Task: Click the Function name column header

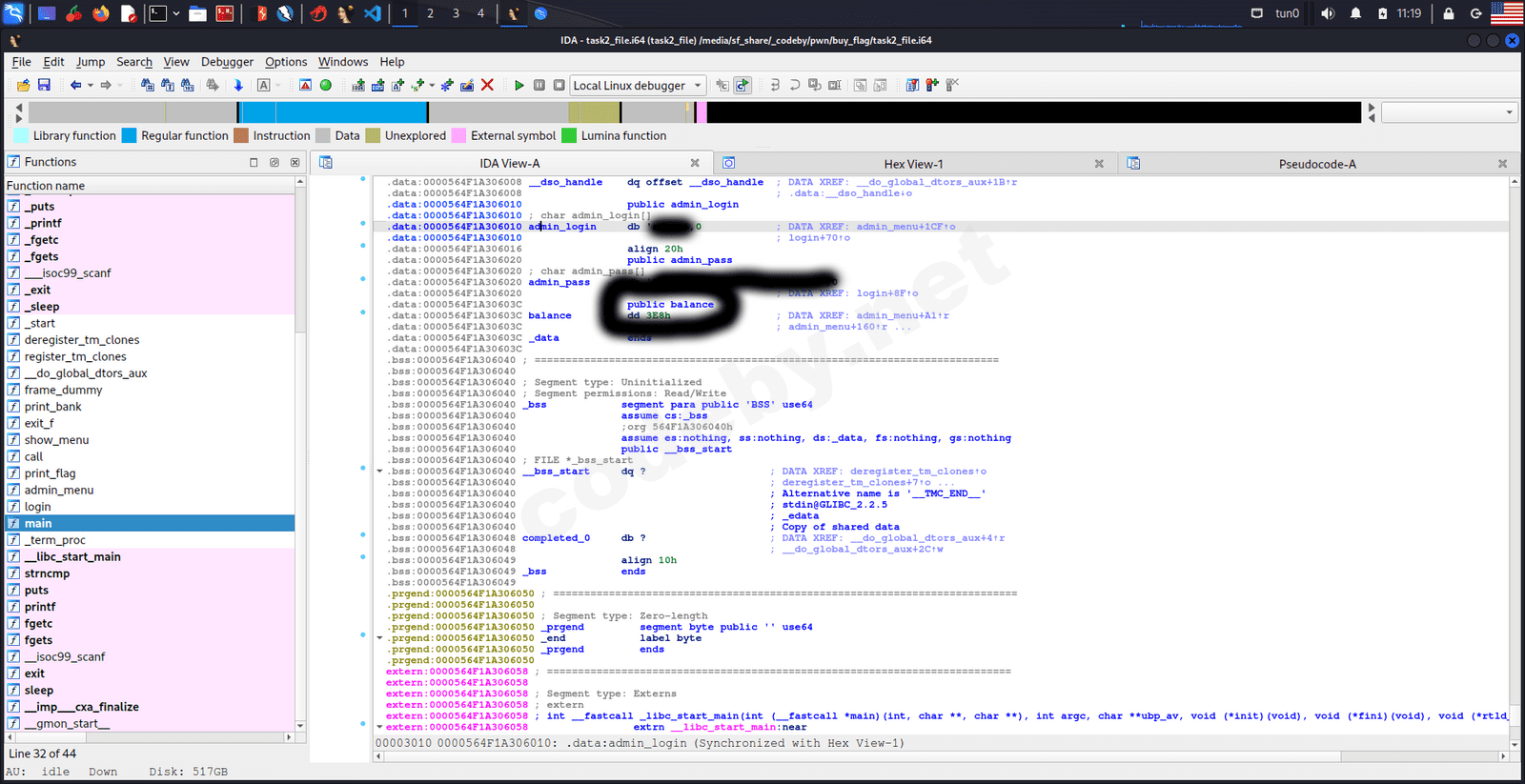Action: [151, 186]
